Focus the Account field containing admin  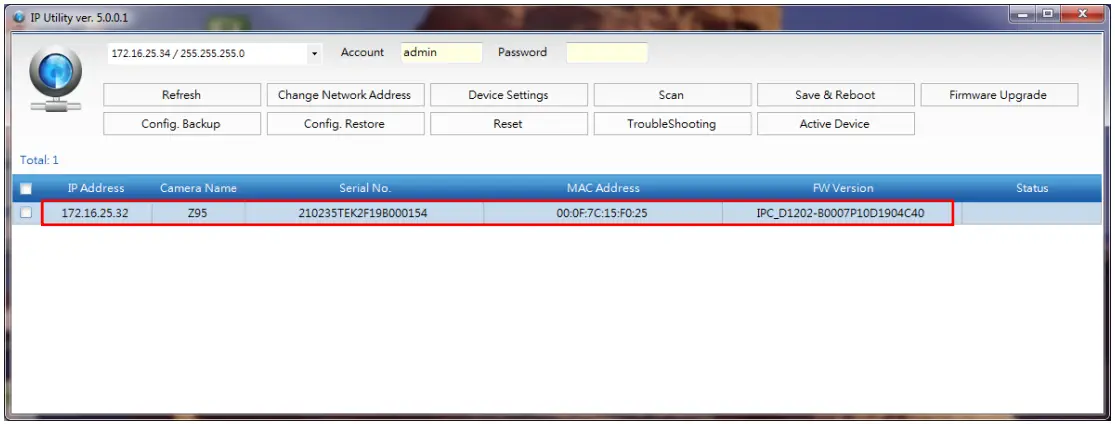point(442,53)
